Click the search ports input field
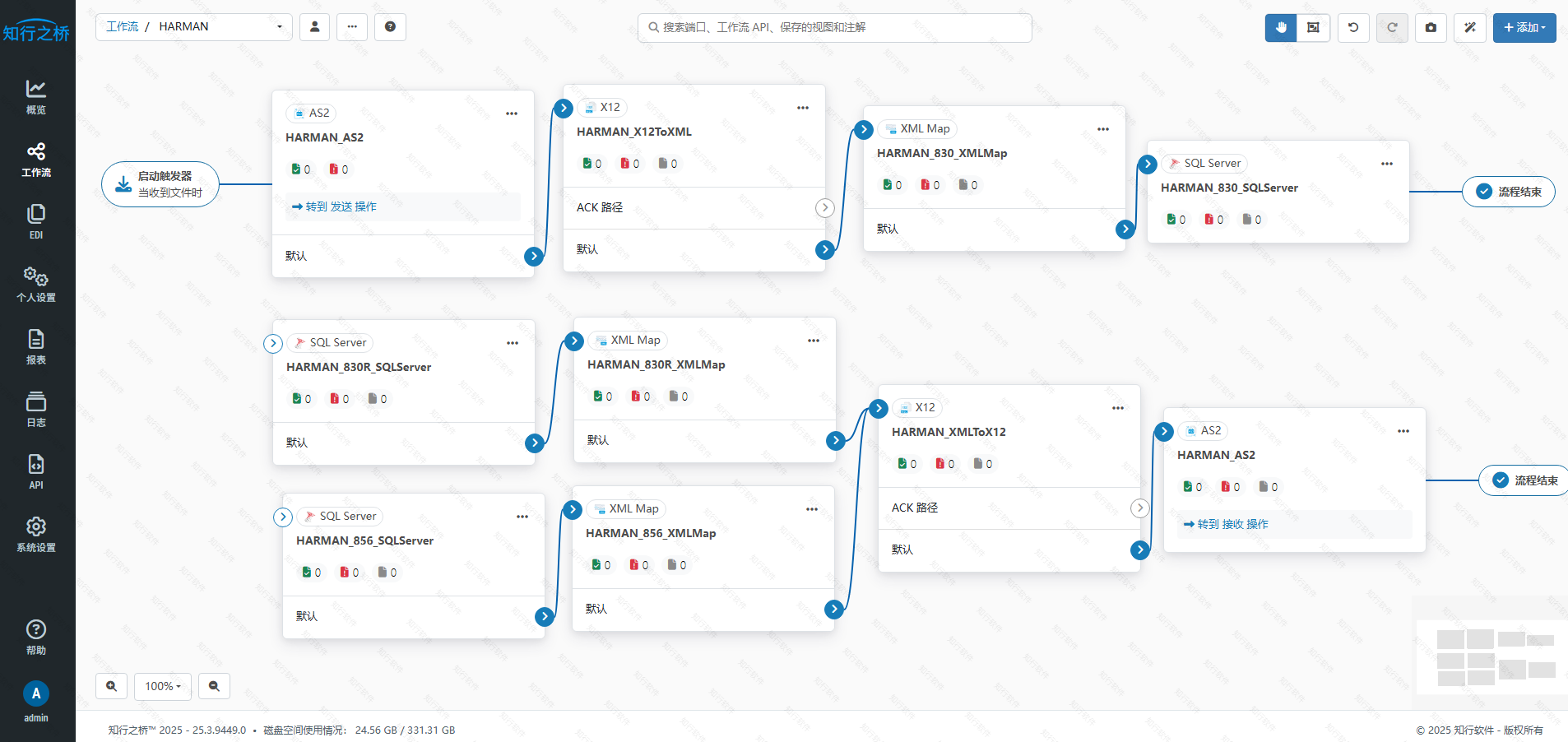 pos(834,27)
